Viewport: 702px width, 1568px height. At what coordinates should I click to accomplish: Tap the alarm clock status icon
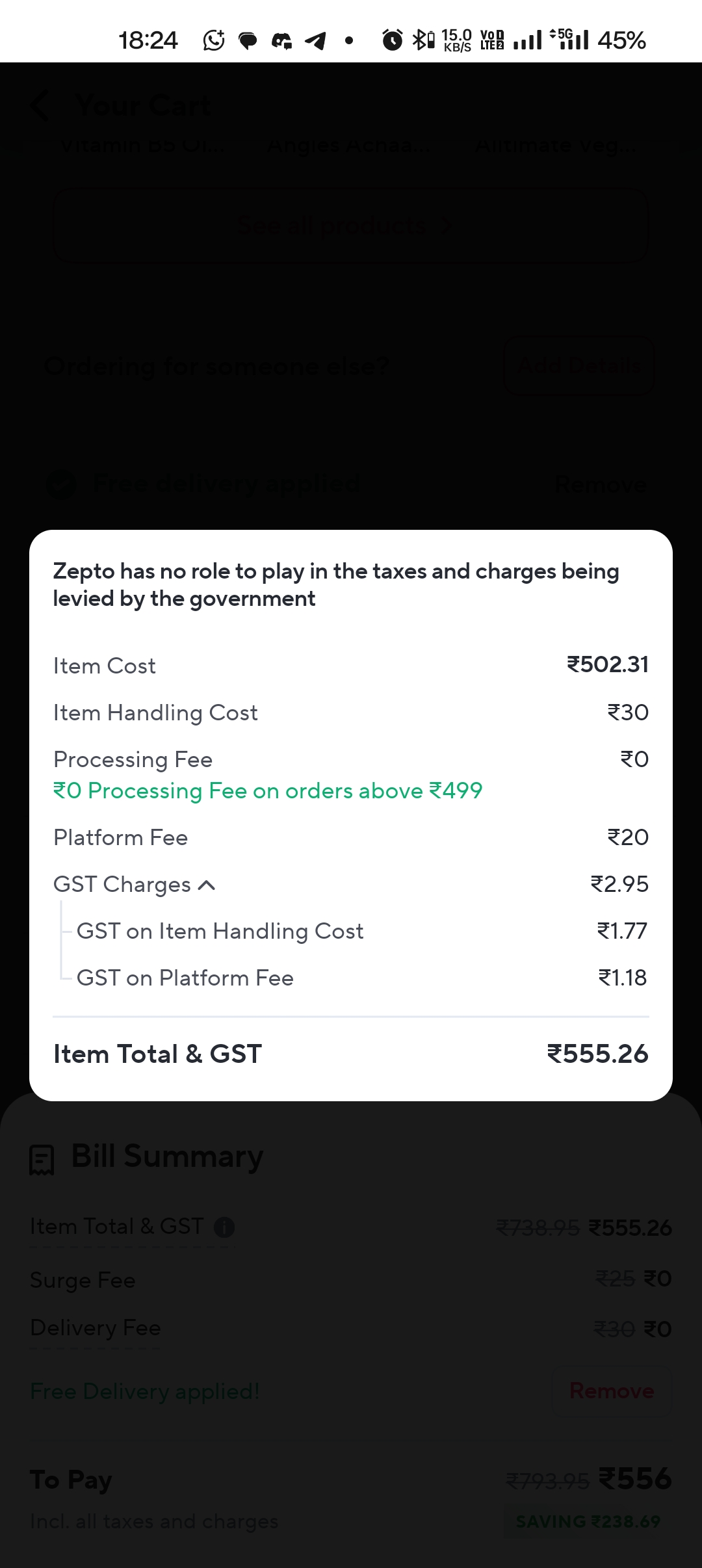pos(392,40)
